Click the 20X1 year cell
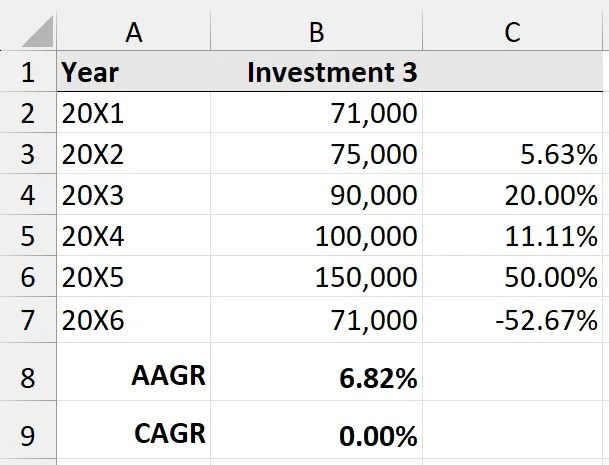609x465 pixels. [133, 113]
